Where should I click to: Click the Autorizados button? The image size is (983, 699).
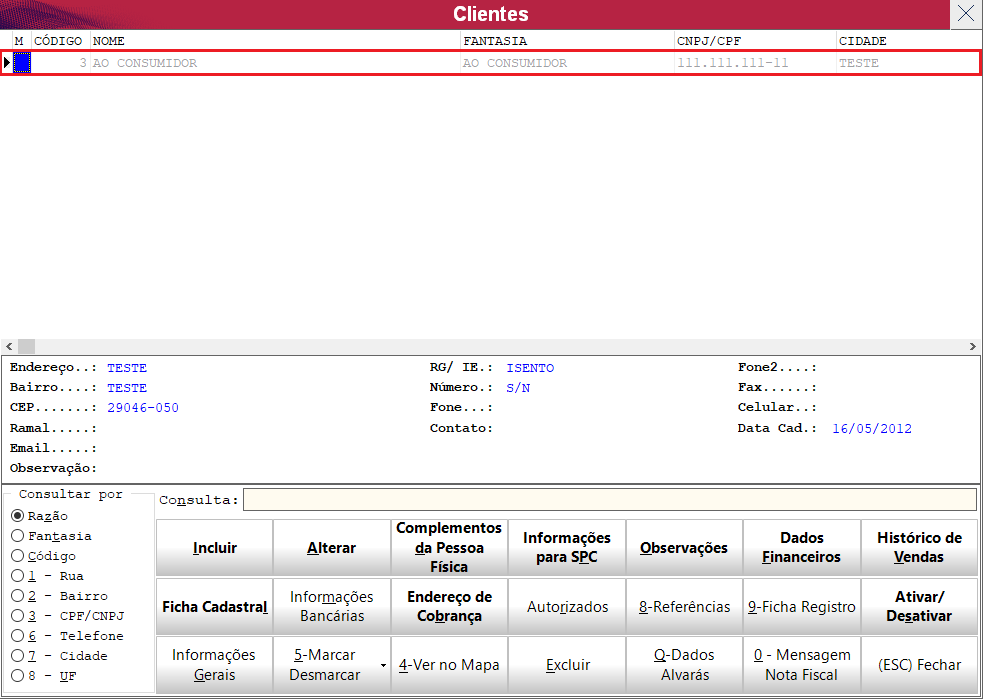tap(567, 606)
